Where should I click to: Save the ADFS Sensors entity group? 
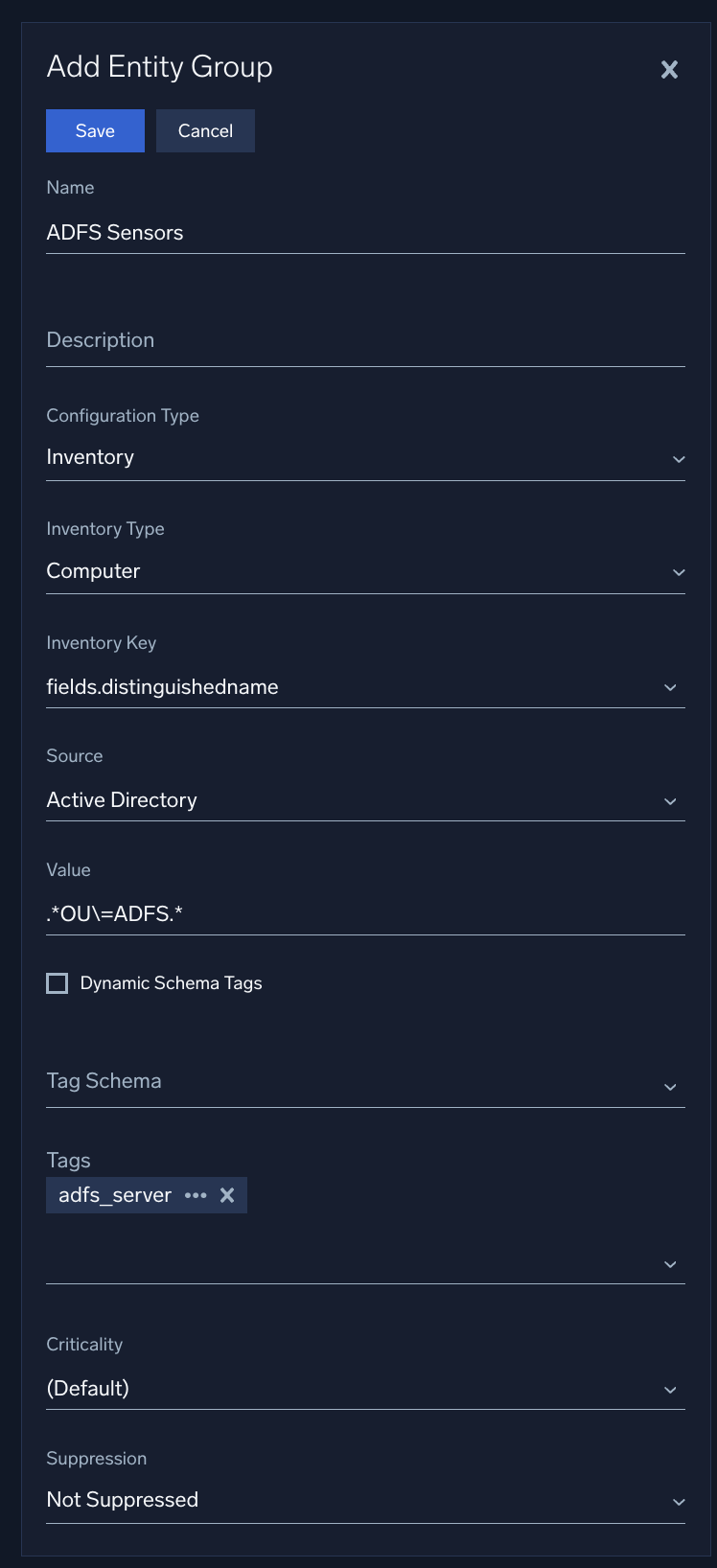(94, 130)
